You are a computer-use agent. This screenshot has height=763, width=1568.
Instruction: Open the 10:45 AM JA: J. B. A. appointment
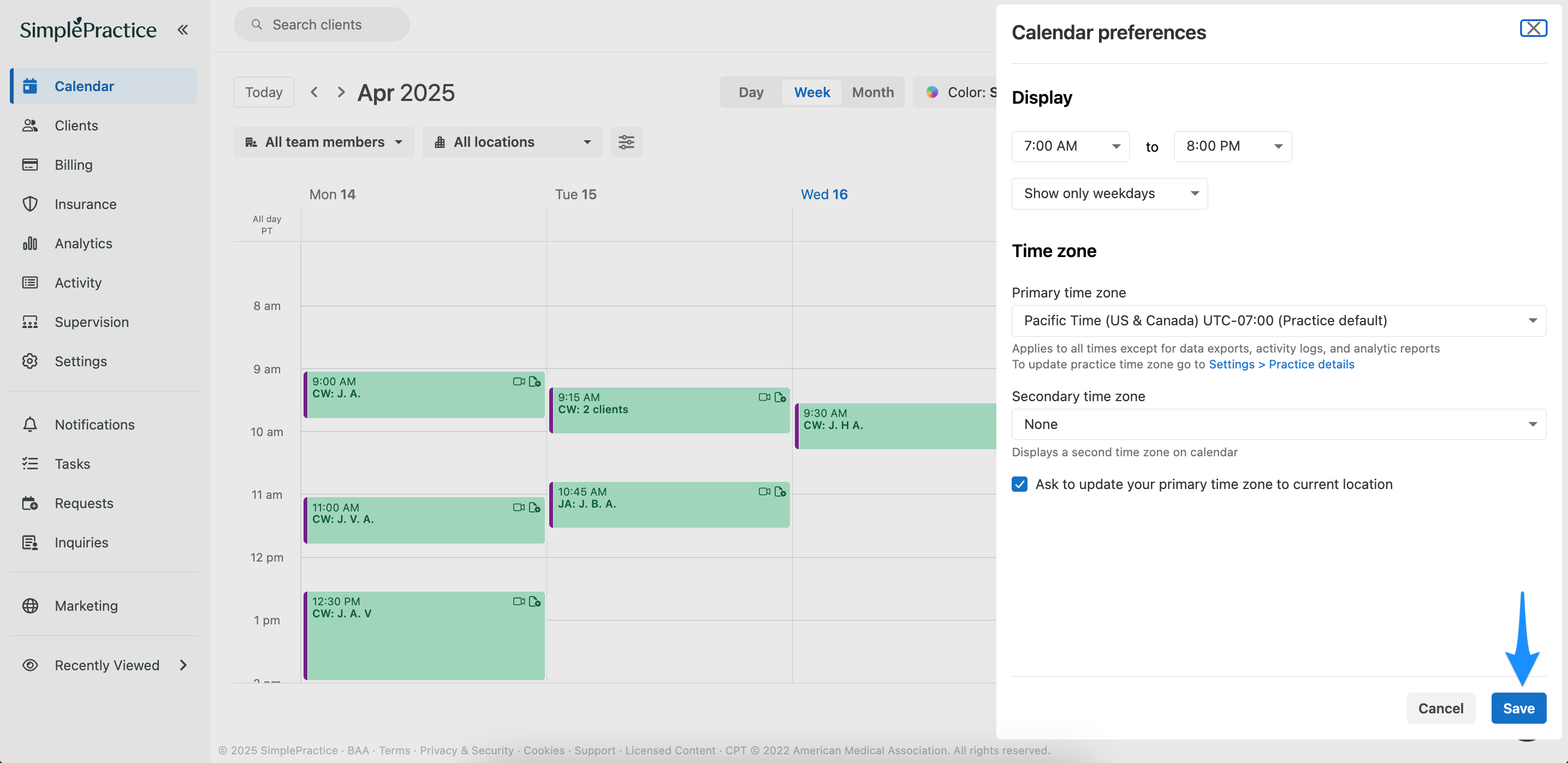click(669, 504)
